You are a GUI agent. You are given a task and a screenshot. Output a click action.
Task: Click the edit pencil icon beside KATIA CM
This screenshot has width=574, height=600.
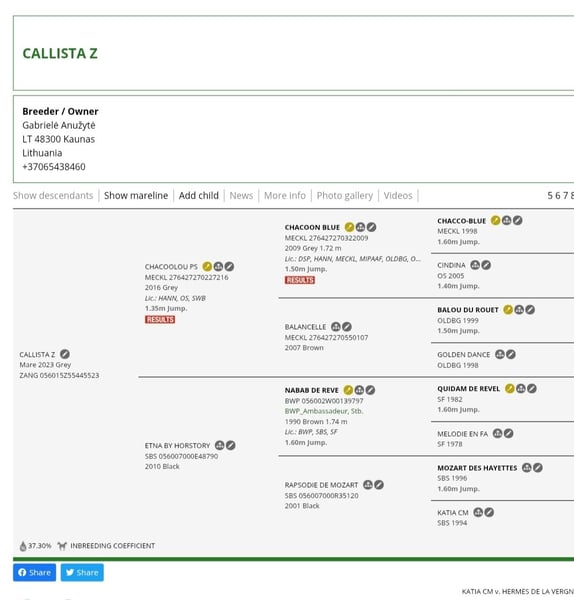pyautogui.click(x=489, y=512)
